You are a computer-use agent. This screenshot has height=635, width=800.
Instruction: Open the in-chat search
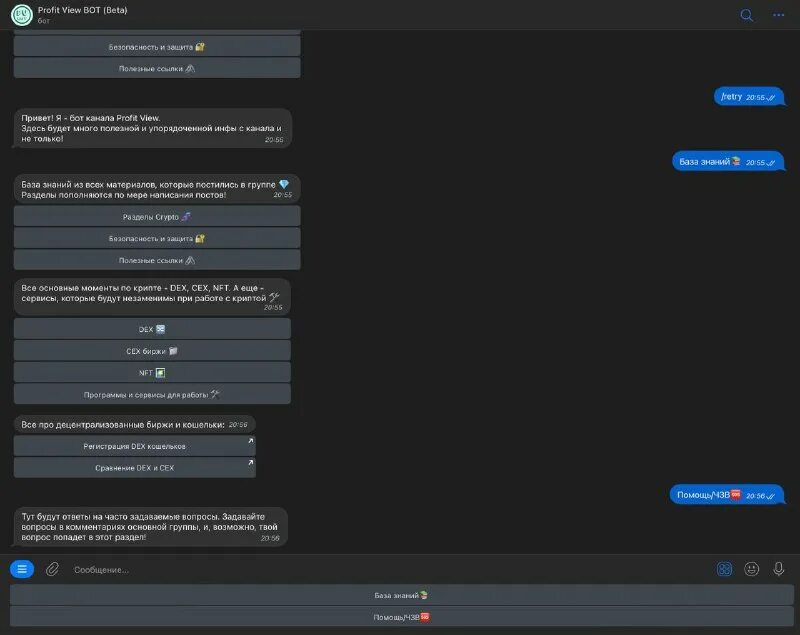click(745, 16)
